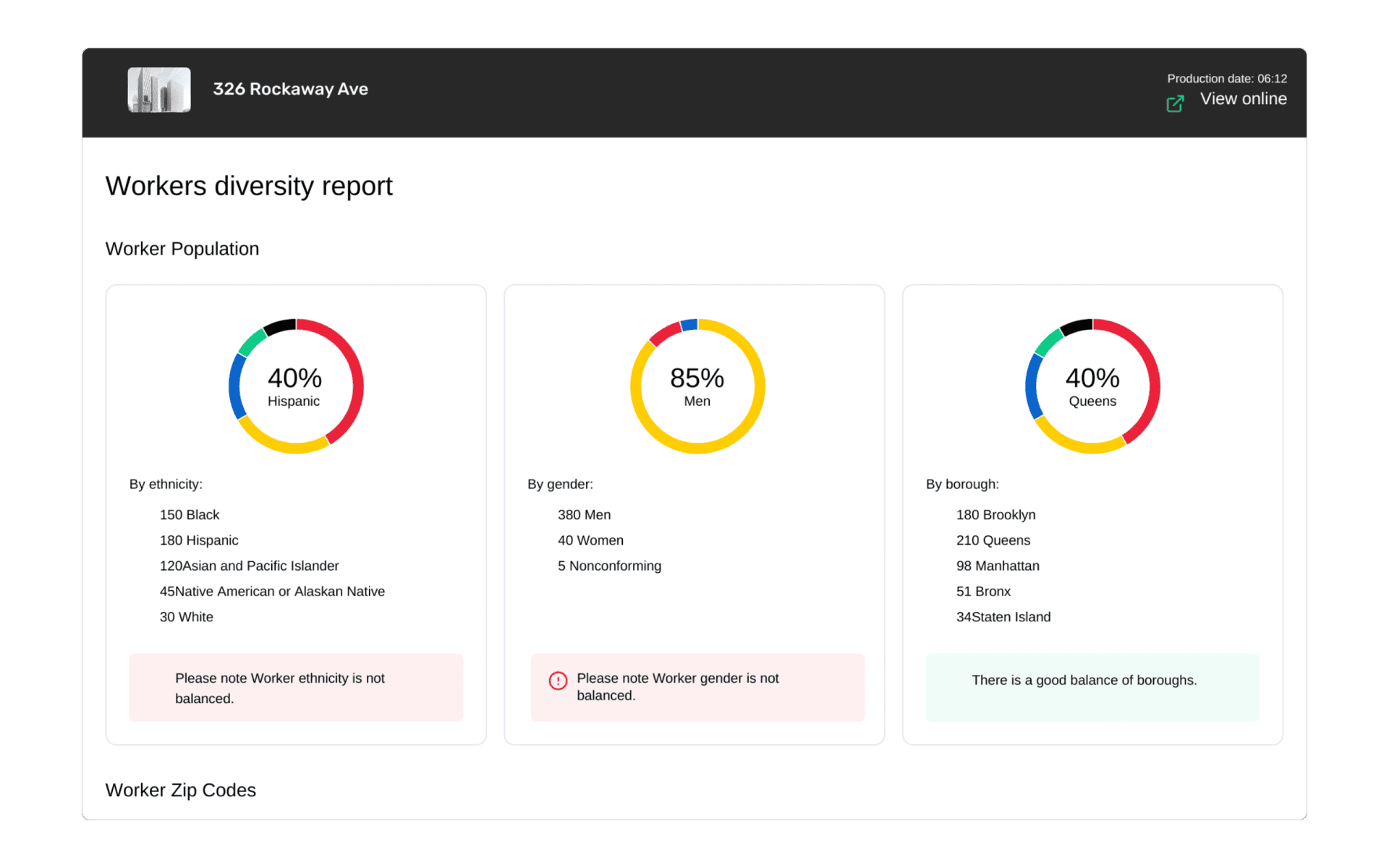The image size is (1389, 868).
Task: Click the 51 Bronx row
Action: click(x=983, y=591)
